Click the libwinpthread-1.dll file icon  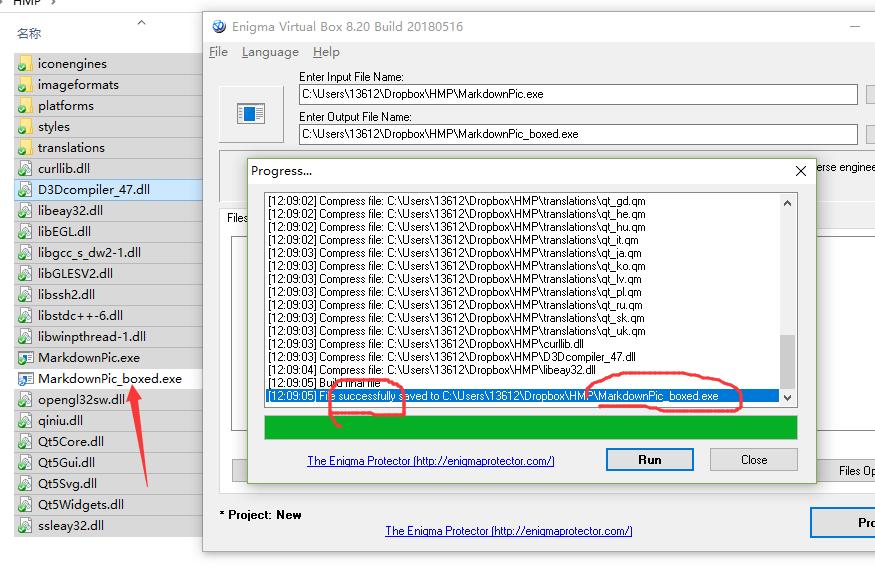25,337
